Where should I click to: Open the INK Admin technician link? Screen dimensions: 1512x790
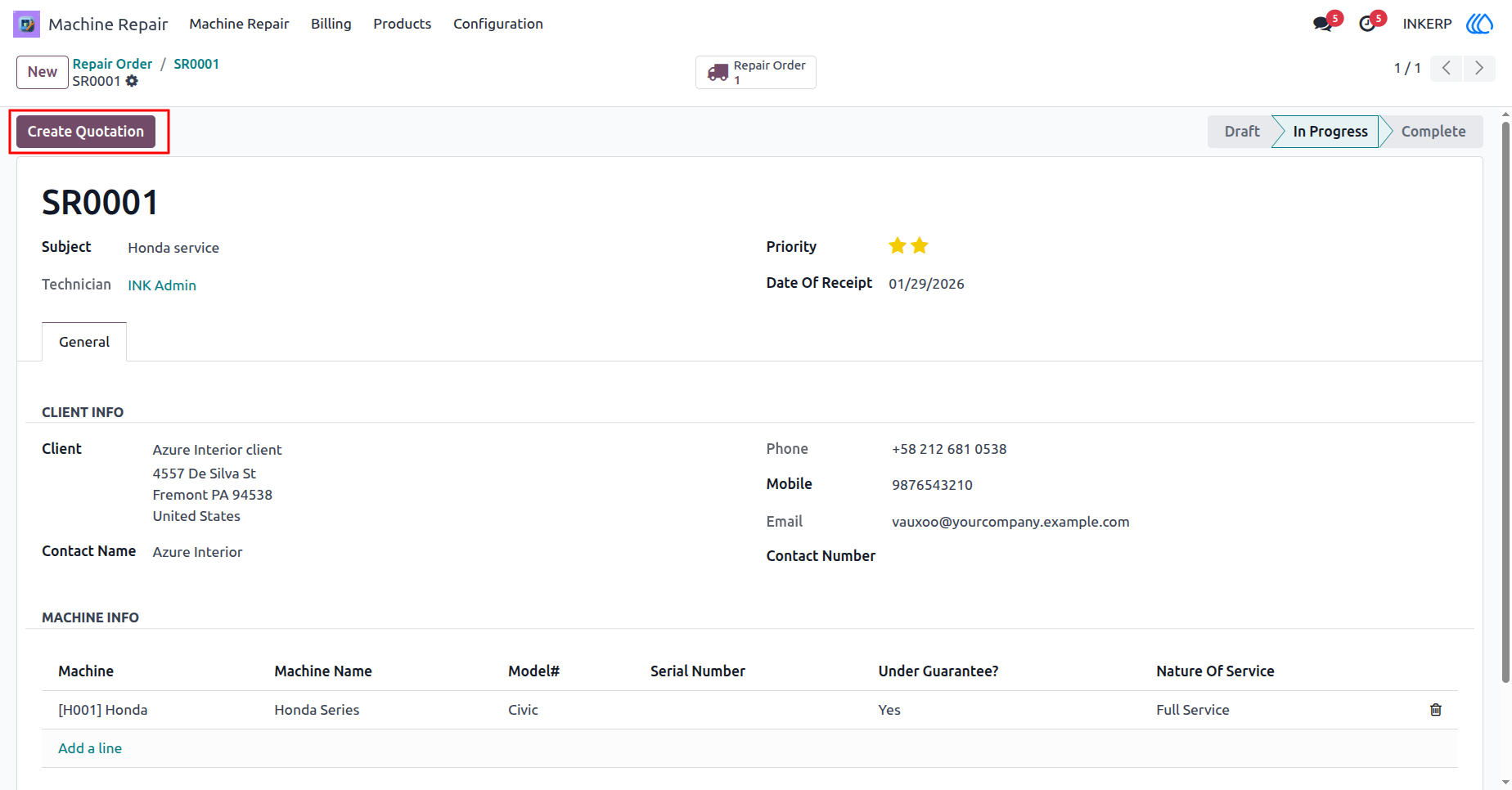[x=162, y=285]
